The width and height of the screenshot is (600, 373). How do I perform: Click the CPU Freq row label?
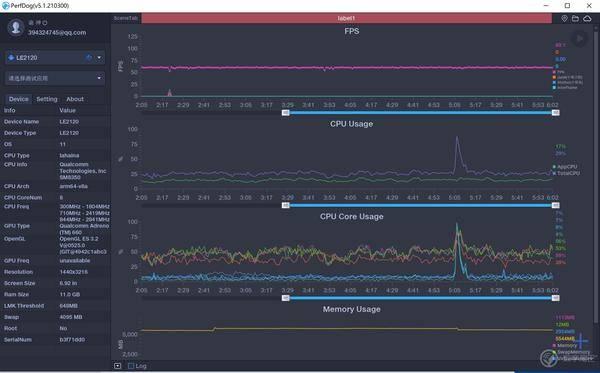[x=16, y=207]
